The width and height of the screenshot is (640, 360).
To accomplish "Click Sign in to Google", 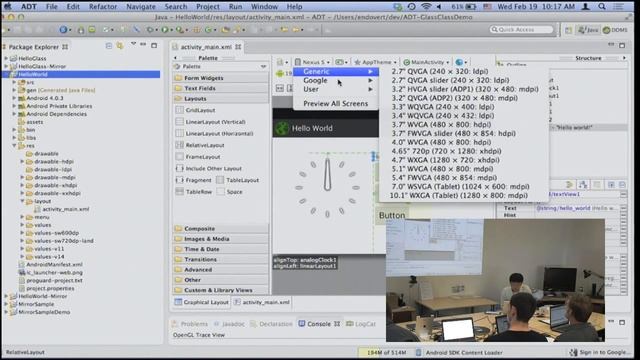I will pyautogui.click(x=601, y=352).
